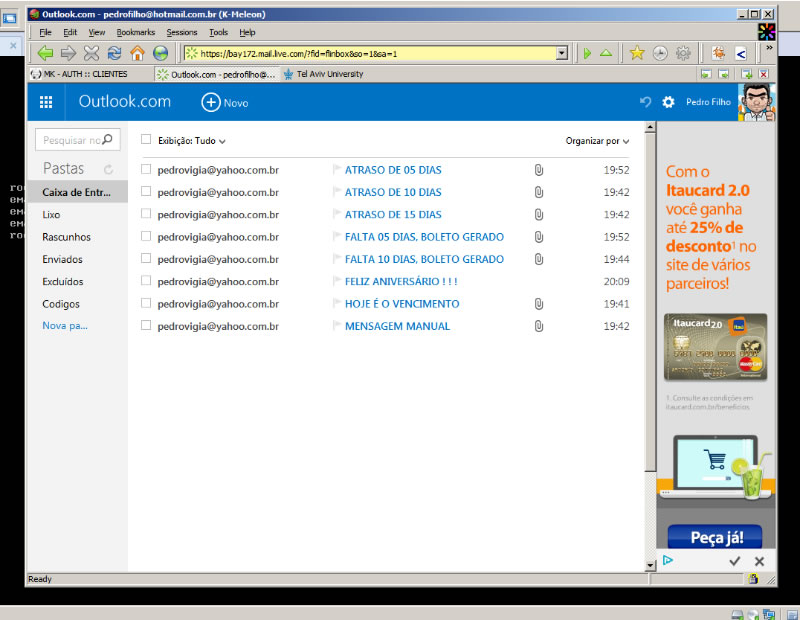
Task: Open the Rascunhos folder
Action: click(x=66, y=237)
